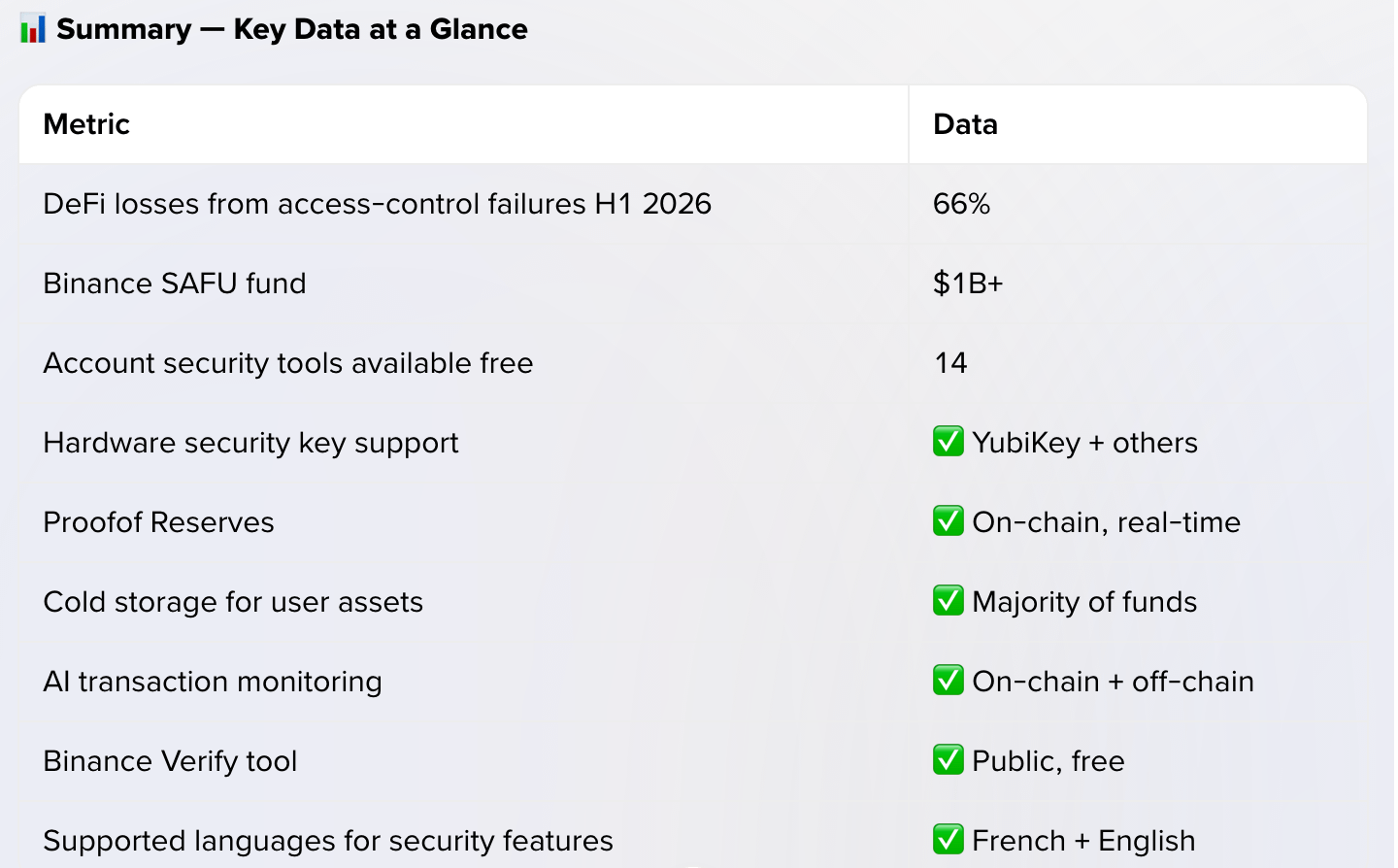Click the green checkmark next to YubiKey + others
This screenshot has height=868, width=1398.
click(x=949, y=442)
